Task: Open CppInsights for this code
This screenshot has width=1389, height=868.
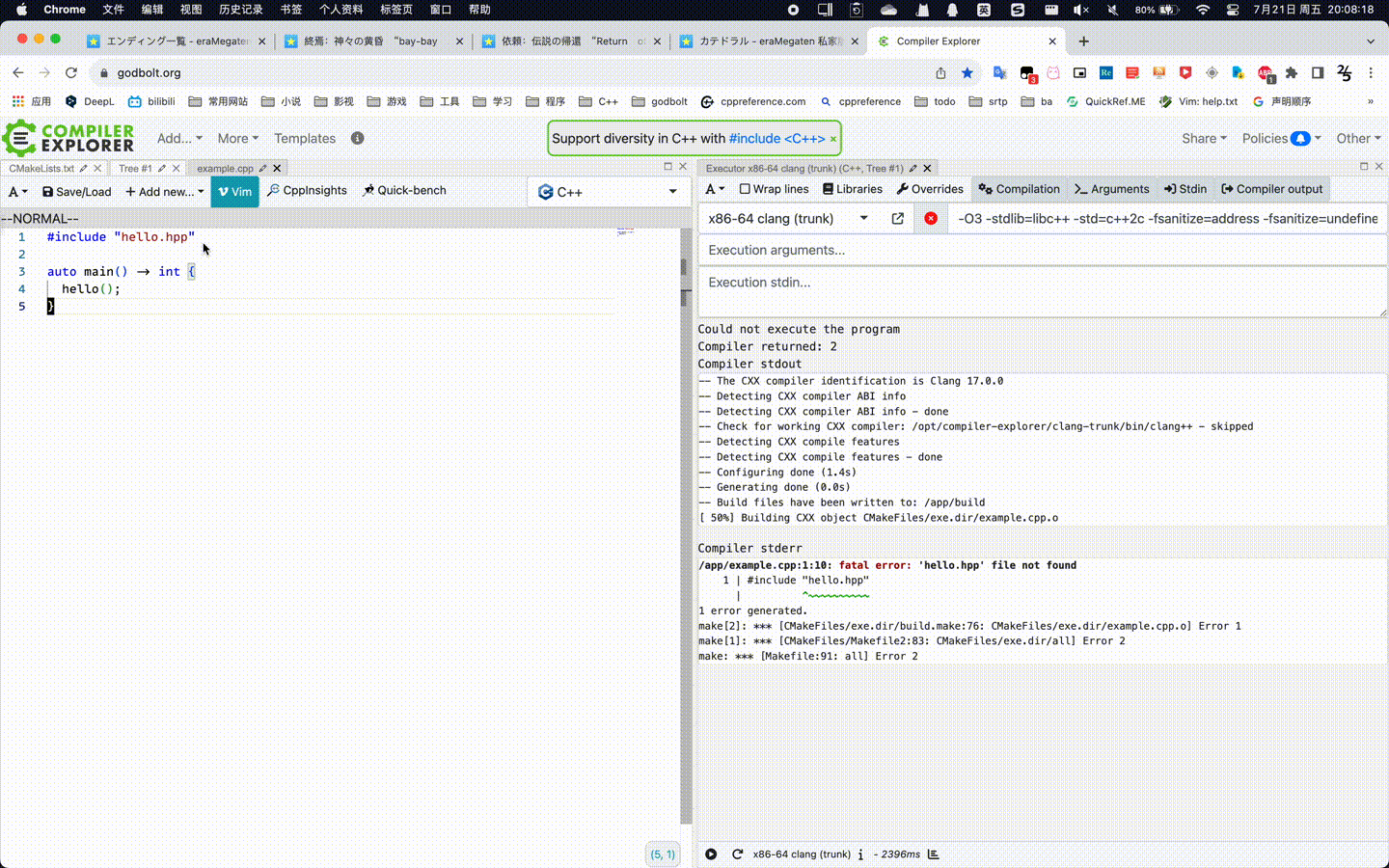Action: [307, 191]
